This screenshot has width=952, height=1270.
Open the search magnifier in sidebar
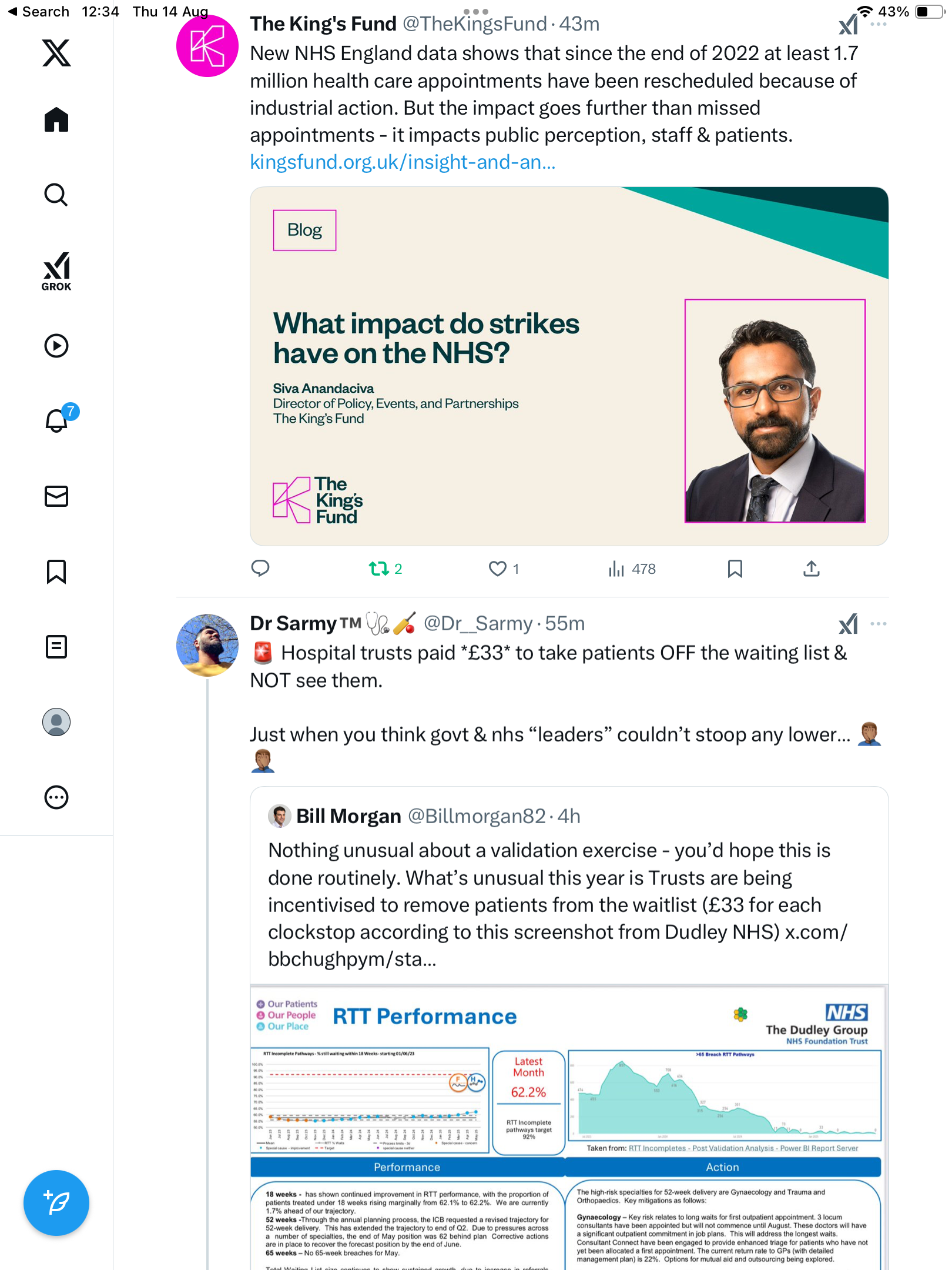(56, 195)
